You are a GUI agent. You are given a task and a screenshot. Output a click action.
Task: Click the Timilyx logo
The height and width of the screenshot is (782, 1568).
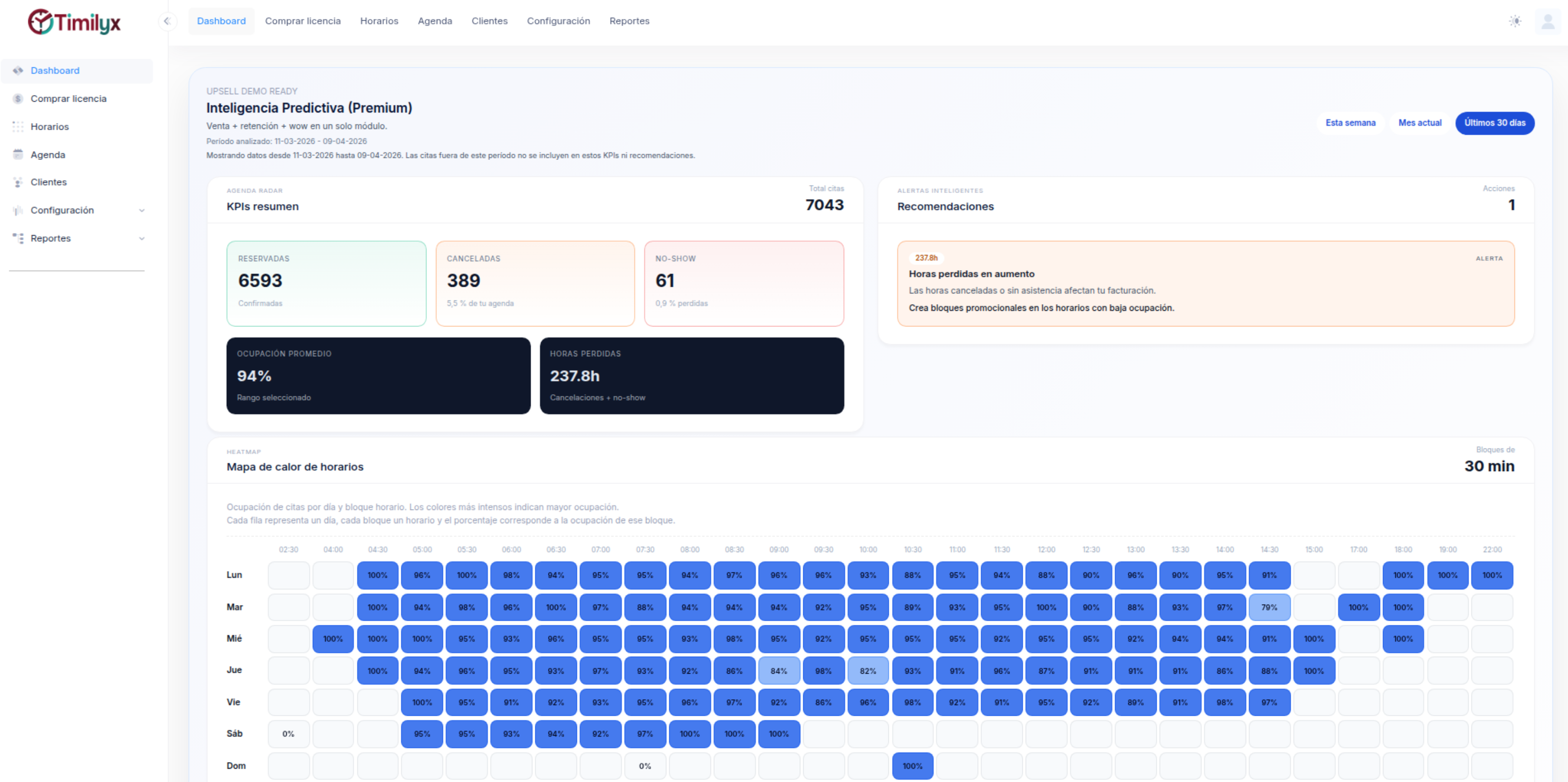(74, 22)
